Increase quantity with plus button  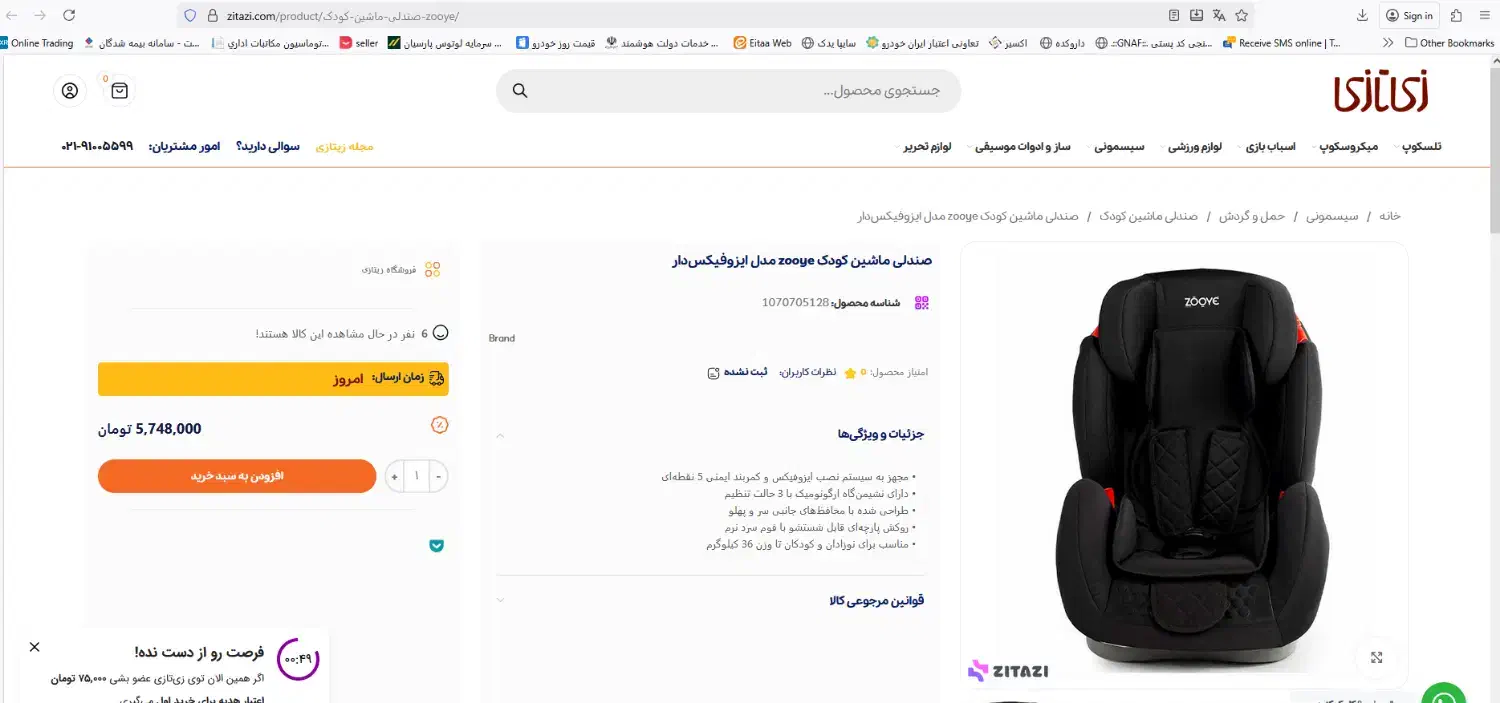[x=394, y=476]
